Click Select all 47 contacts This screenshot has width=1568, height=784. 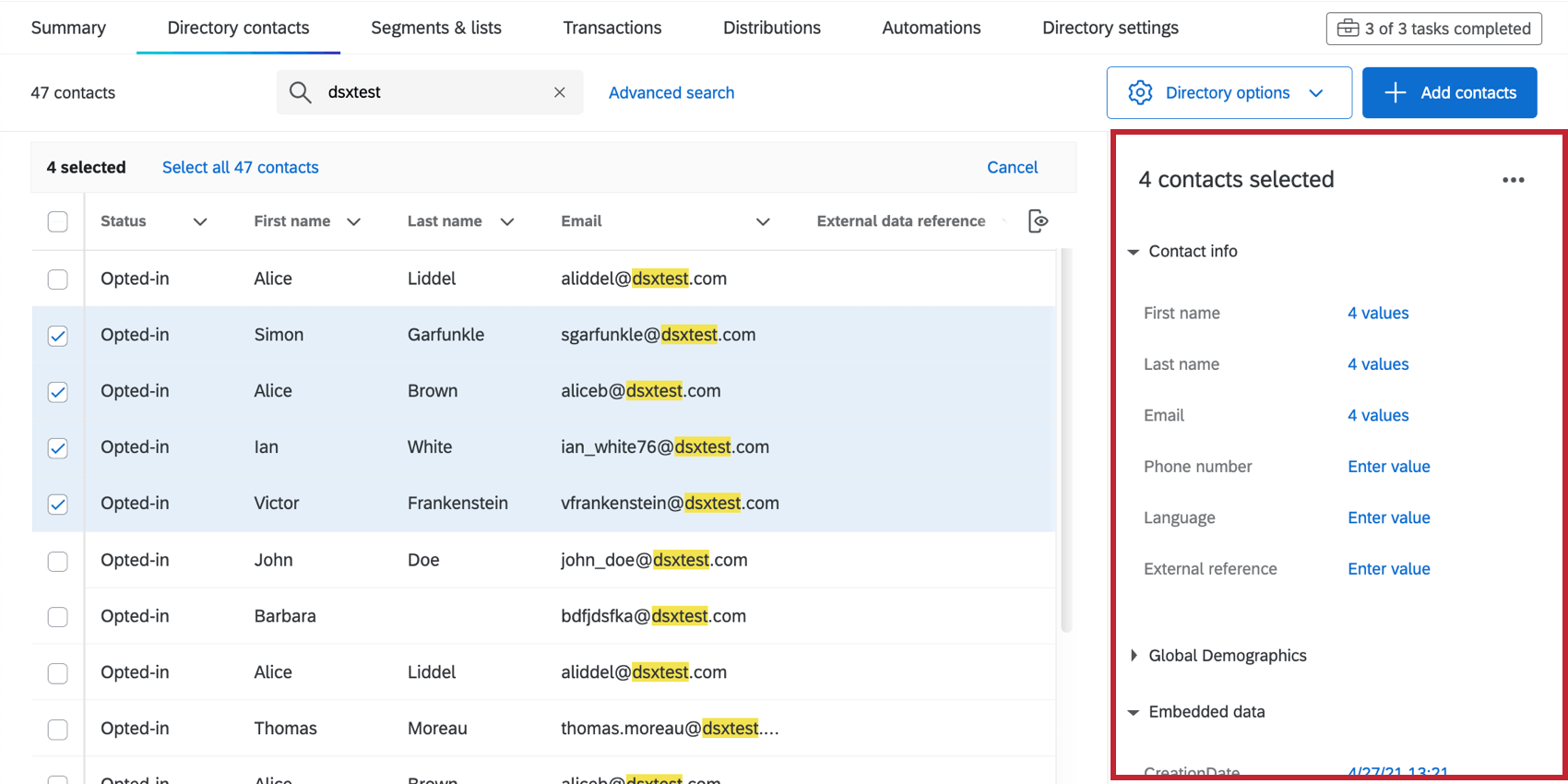click(241, 167)
